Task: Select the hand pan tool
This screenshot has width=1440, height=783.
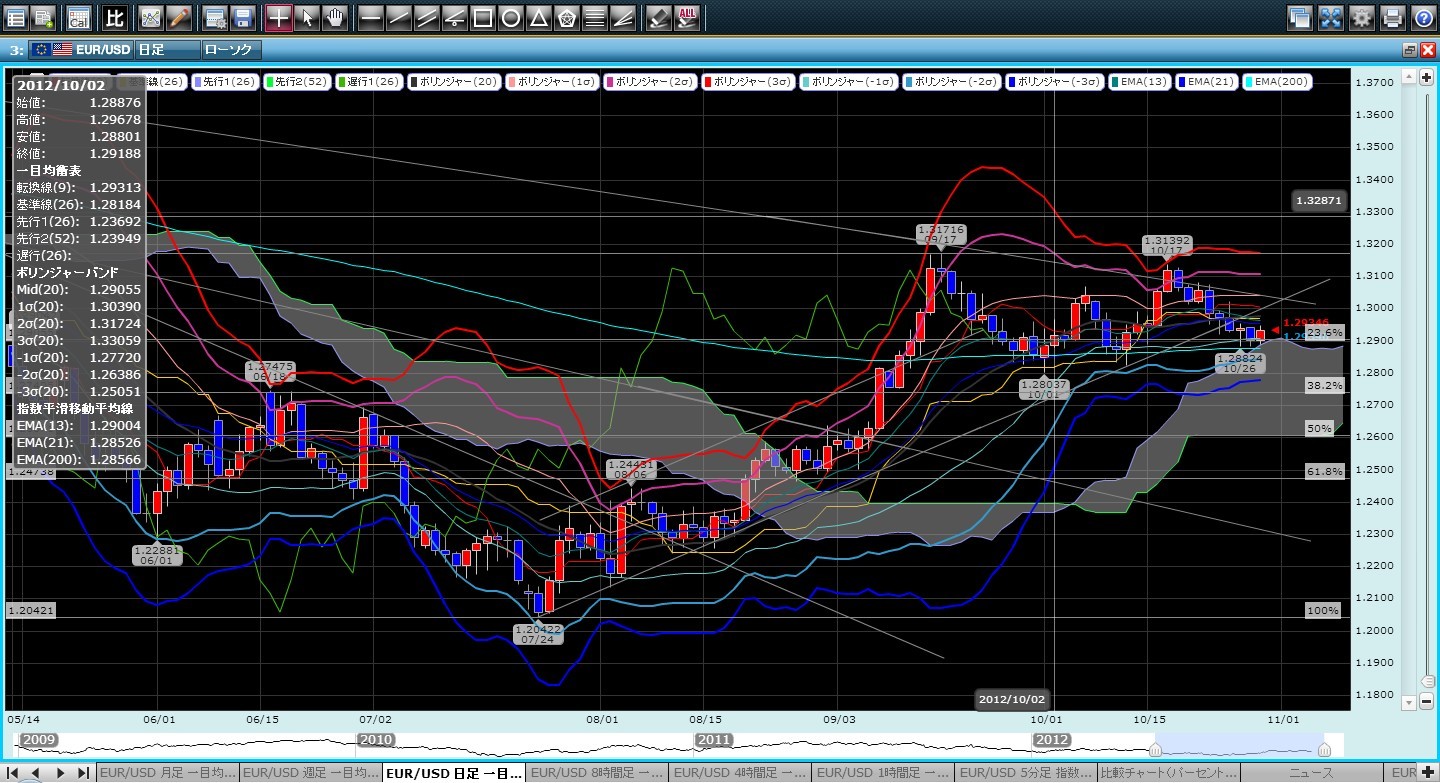Action: pos(335,17)
